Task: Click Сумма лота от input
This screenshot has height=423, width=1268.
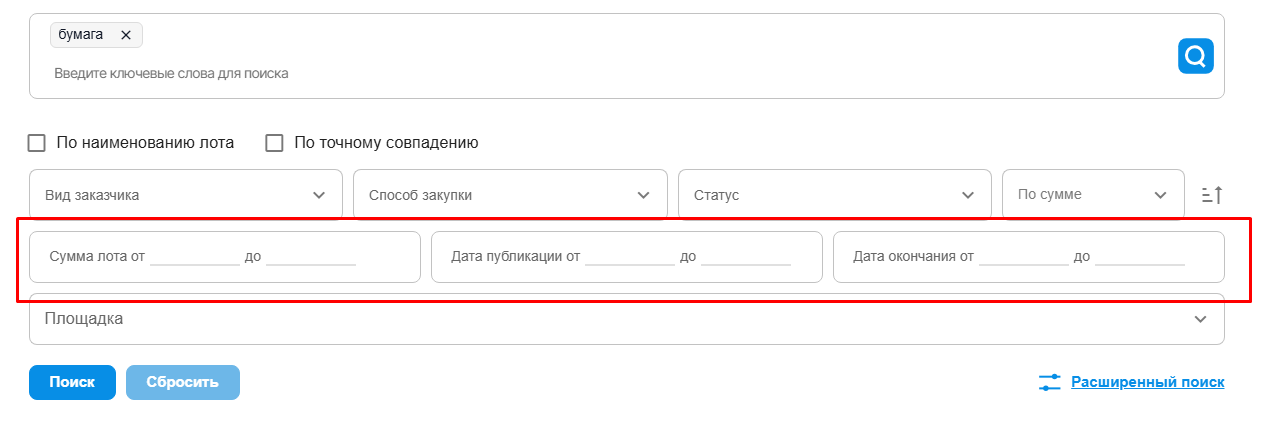Action: click(195, 256)
